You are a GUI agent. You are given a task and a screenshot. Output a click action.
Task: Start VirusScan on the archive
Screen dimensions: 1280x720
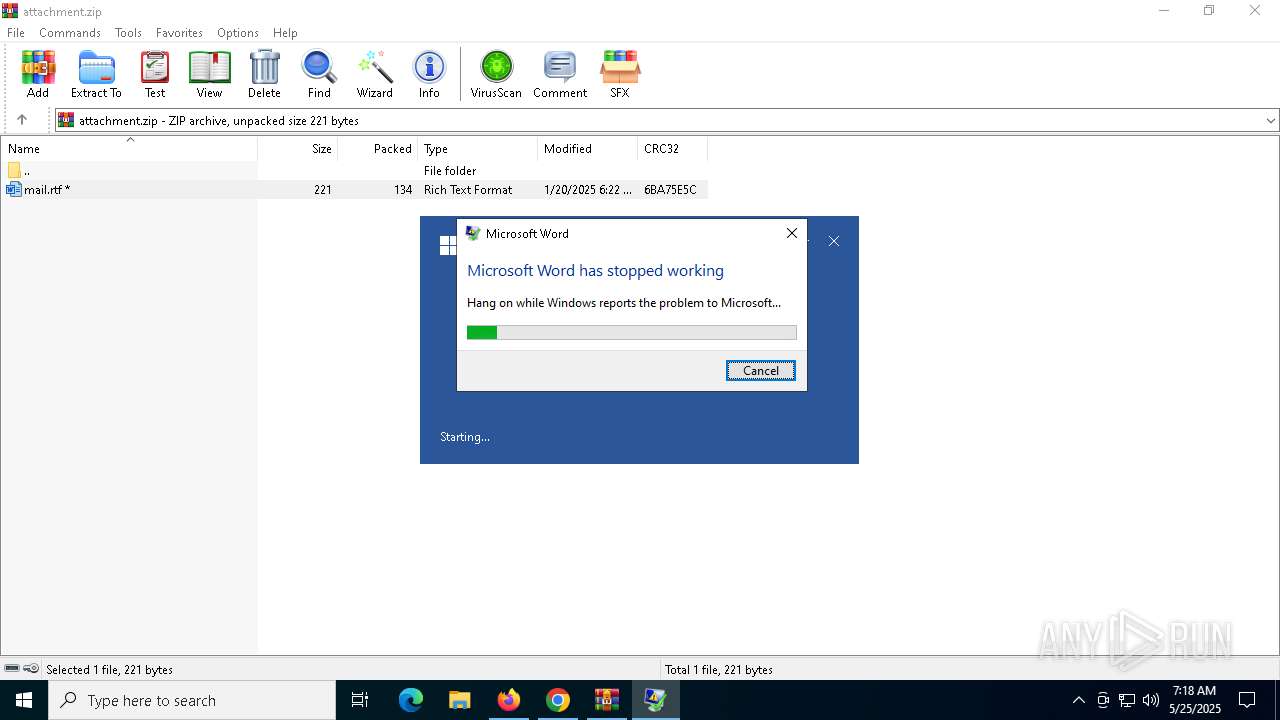[x=496, y=75]
